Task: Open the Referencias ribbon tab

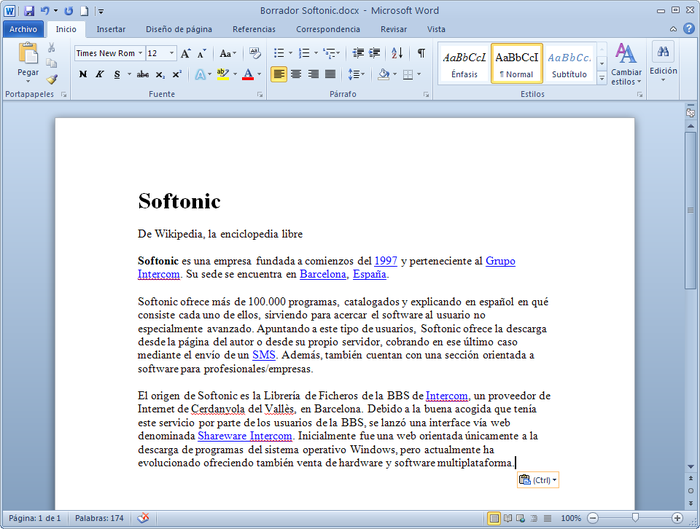Action: 253,29
